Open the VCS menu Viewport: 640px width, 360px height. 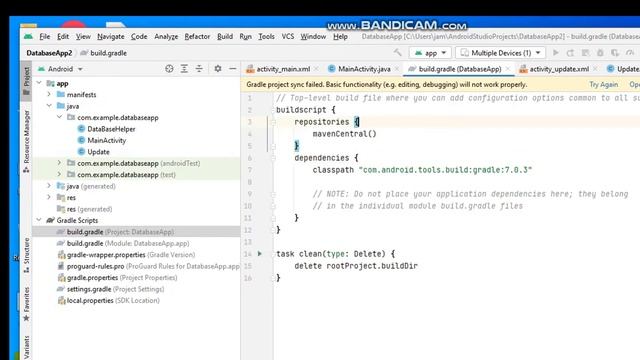coord(288,37)
